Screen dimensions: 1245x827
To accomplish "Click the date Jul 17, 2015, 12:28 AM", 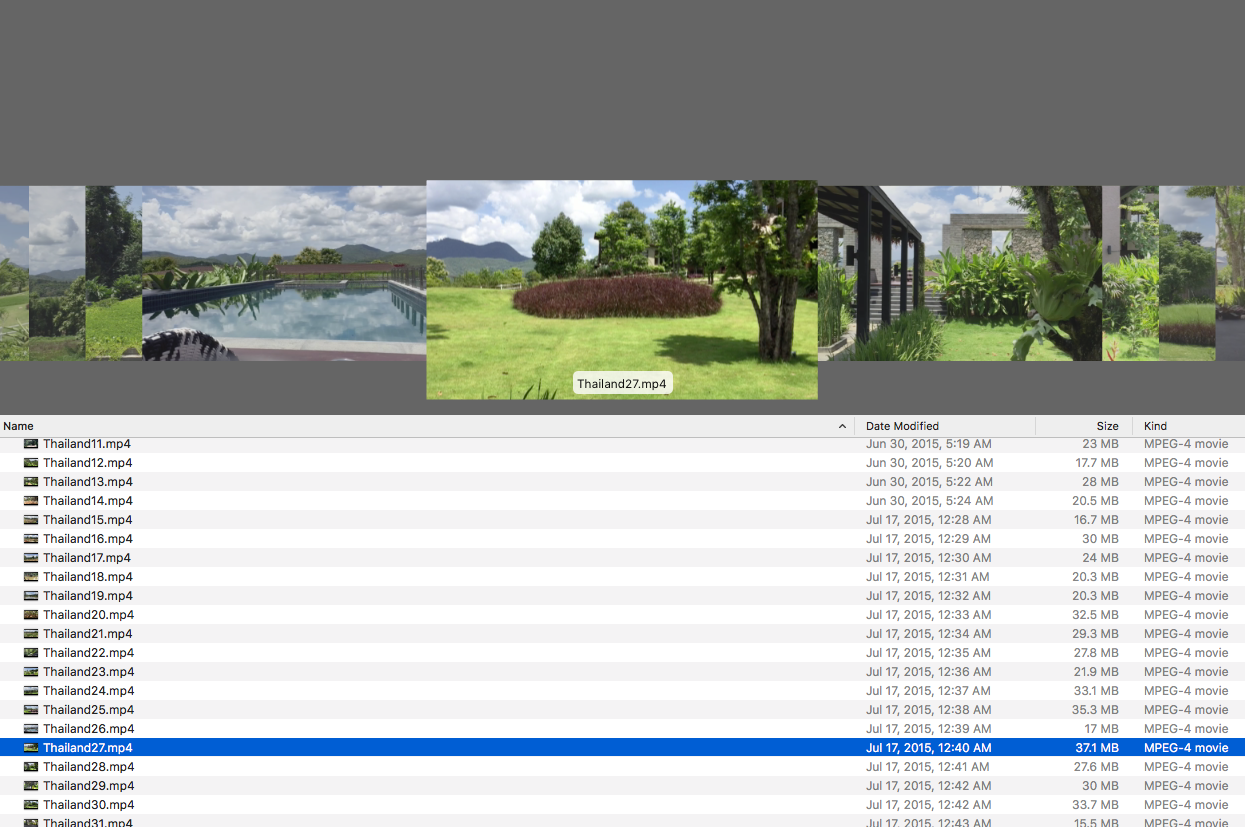I will click(x=929, y=520).
